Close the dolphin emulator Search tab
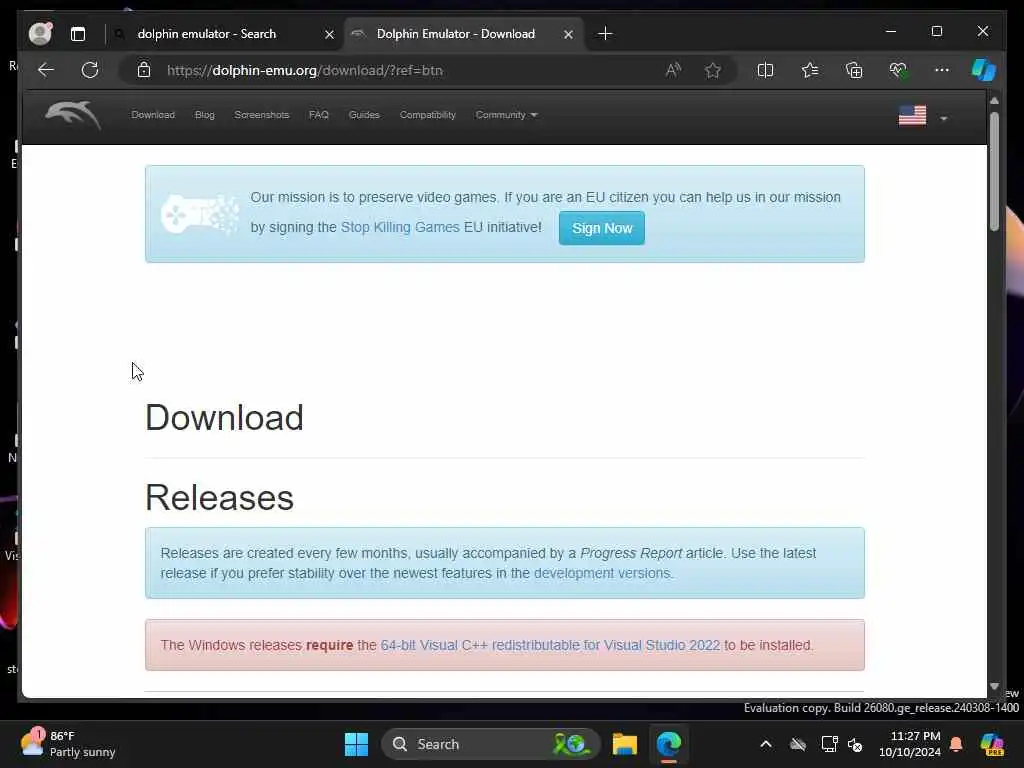Viewport: 1024px width, 768px height. 330,34
